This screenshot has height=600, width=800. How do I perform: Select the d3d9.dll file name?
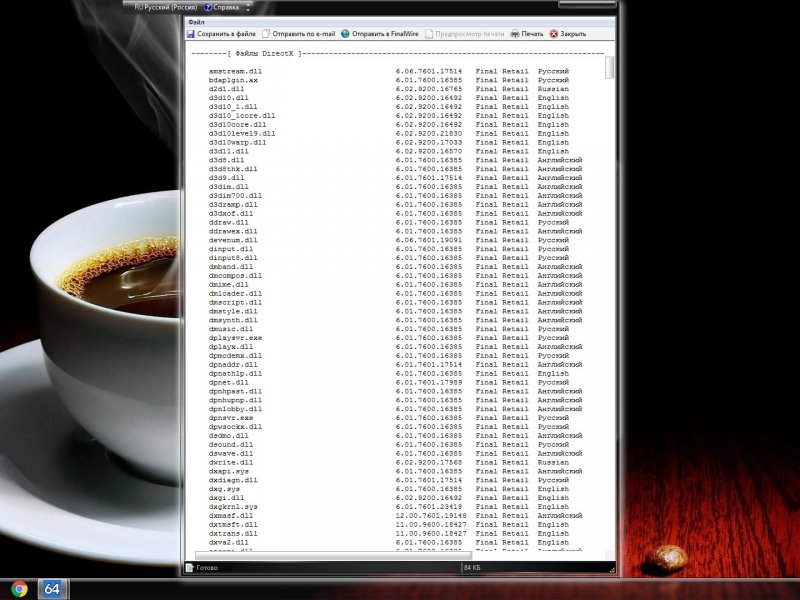[227, 178]
